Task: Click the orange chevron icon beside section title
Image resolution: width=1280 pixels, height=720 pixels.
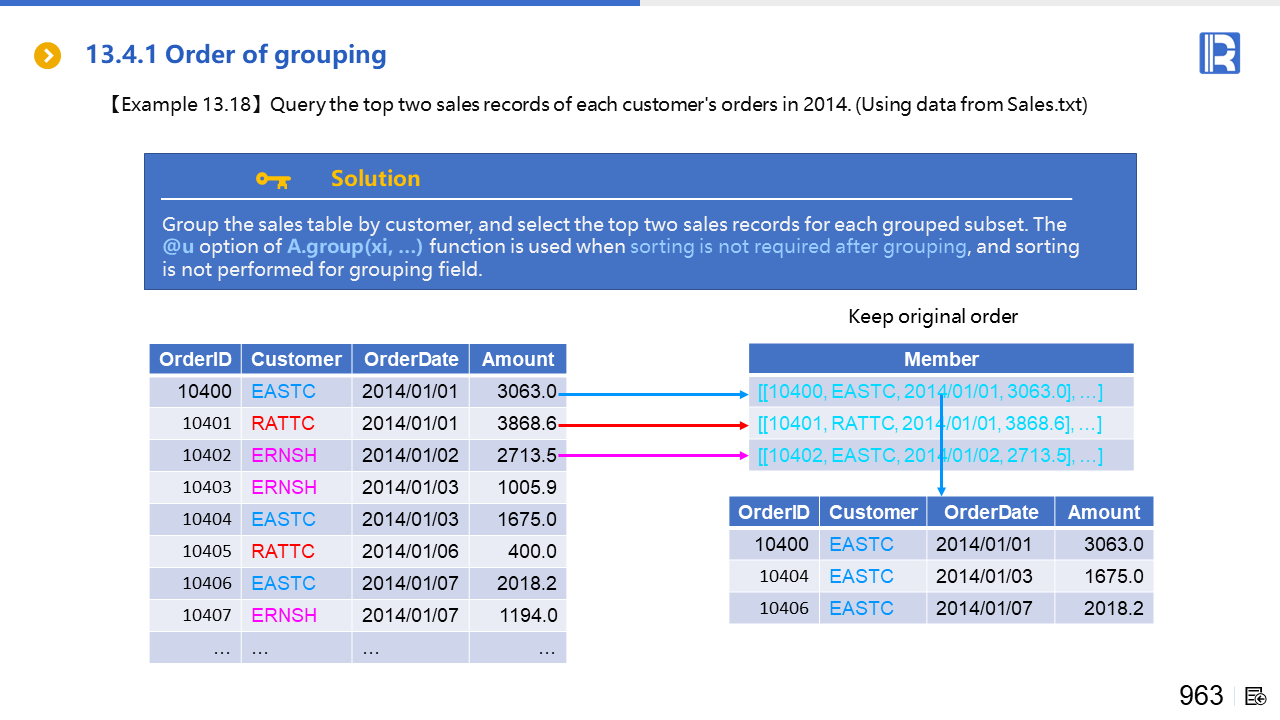Action: point(48,56)
